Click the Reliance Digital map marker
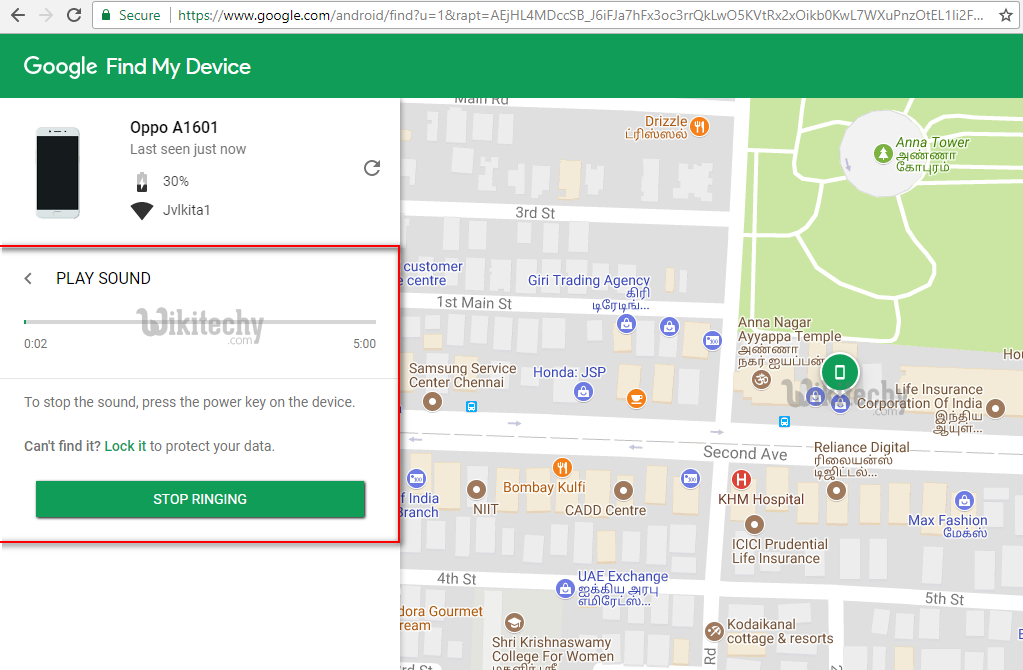1023x670 pixels. pos(836,490)
